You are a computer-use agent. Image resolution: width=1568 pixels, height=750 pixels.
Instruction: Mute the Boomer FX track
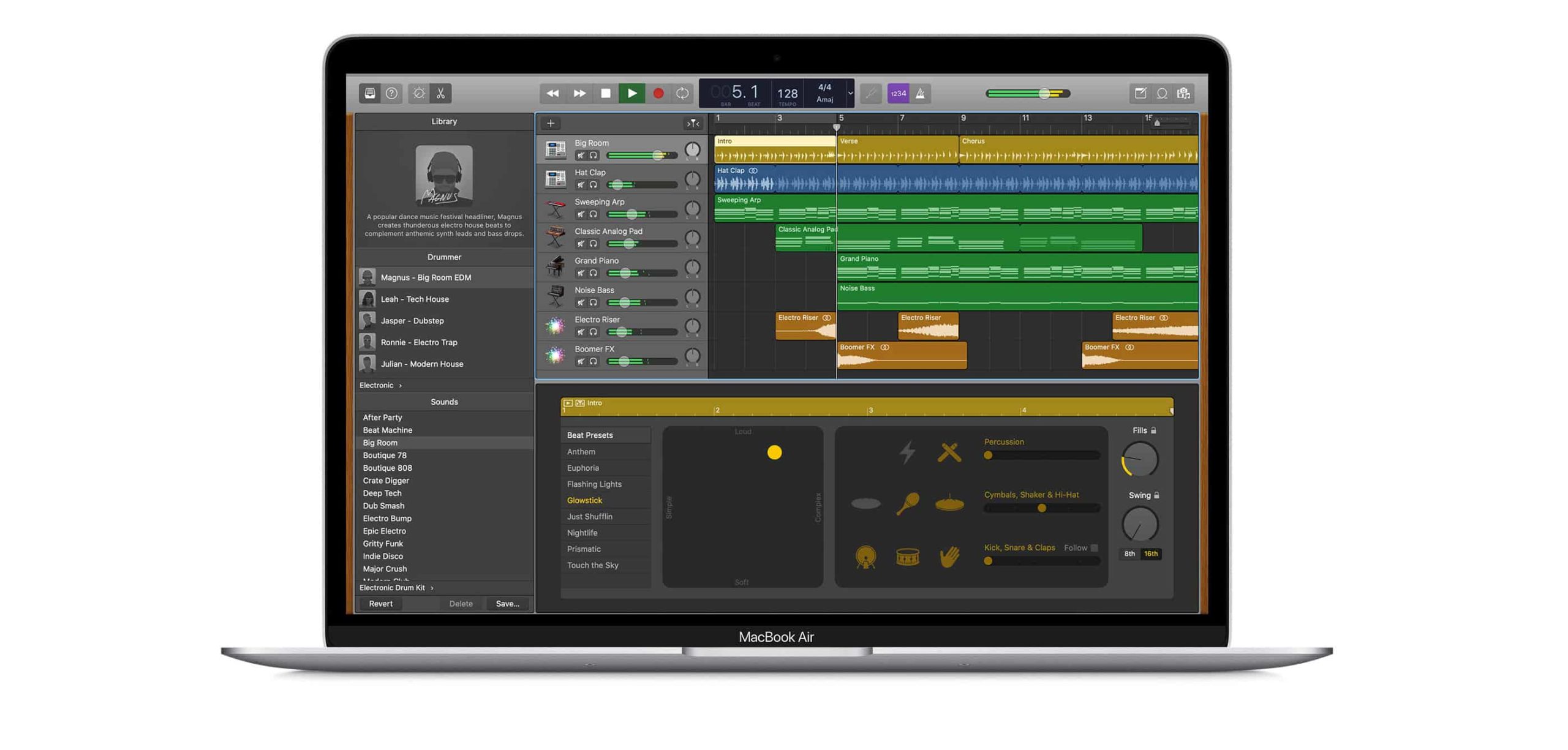coord(581,361)
